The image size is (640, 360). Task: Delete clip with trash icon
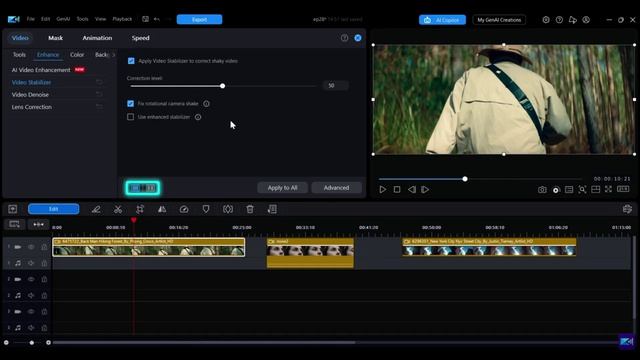click(x=250, y=209)
